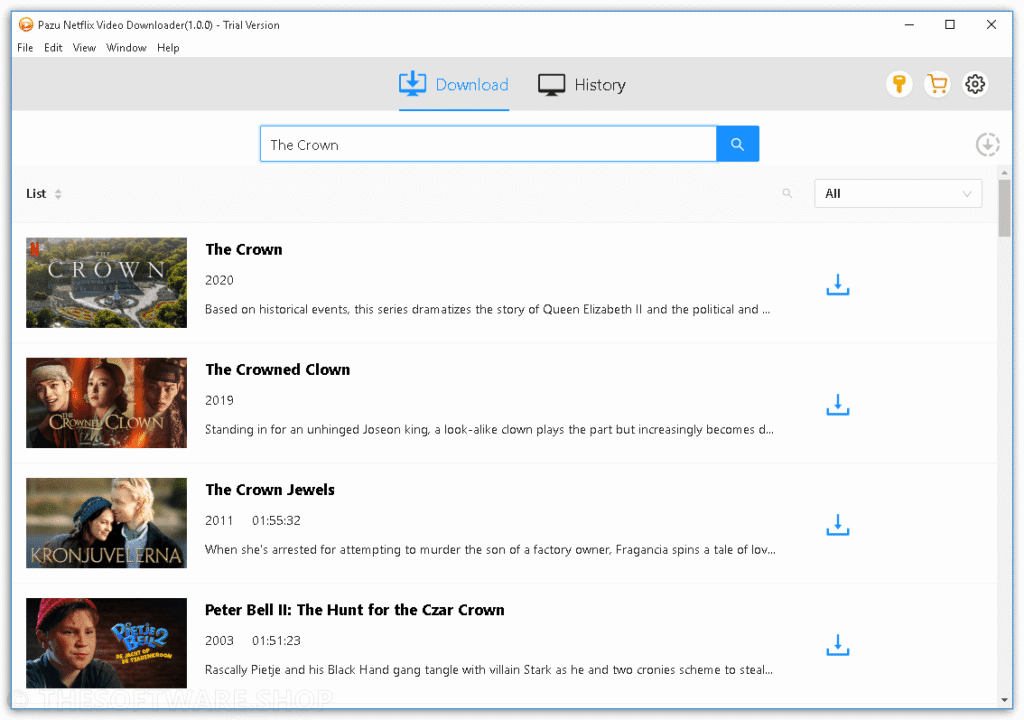Download Peter Bell II via its download icon
1024x720 pixels.
pyautogui.click(x=837, y=645)
